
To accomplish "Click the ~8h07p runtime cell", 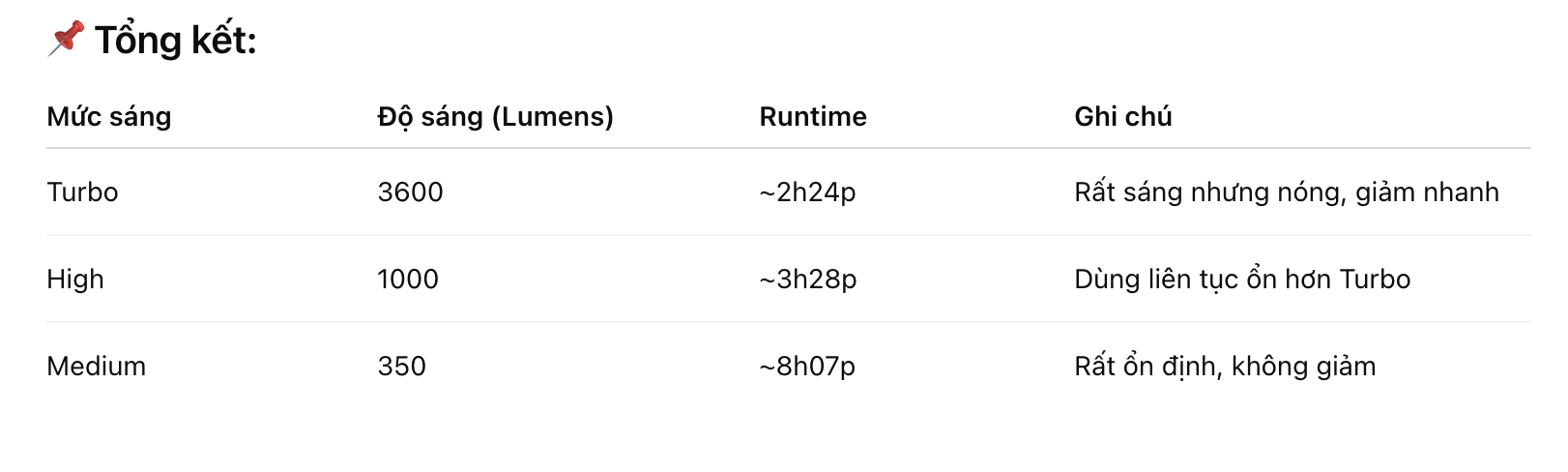I will coord(807,367).
